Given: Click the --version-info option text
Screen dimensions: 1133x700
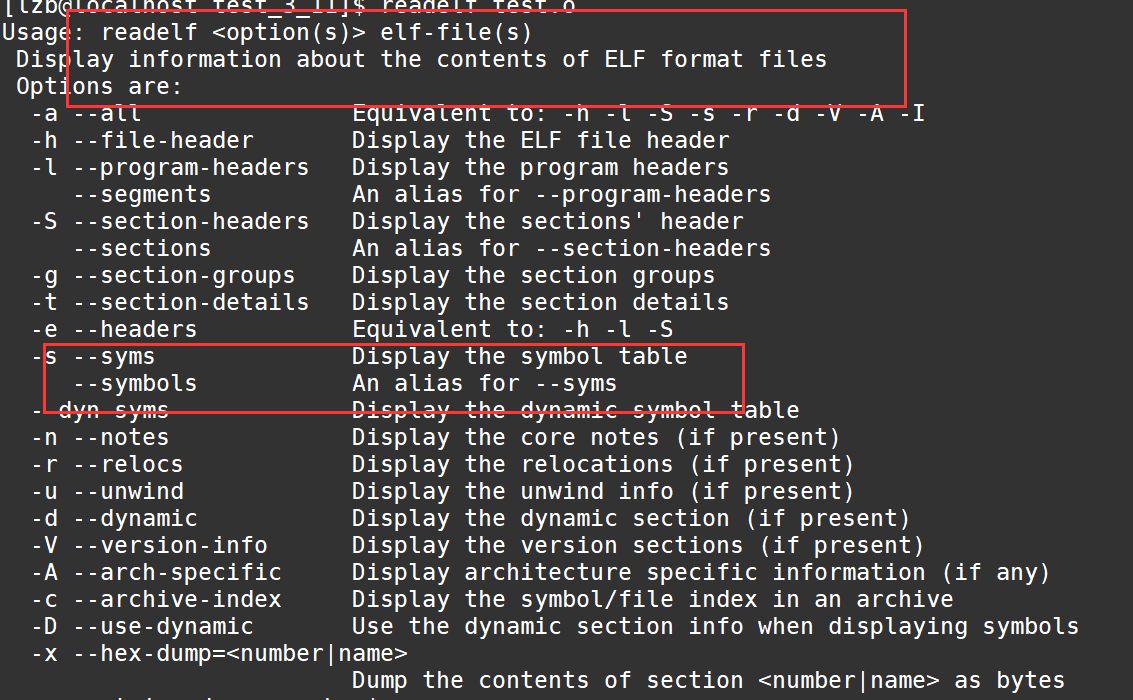Looking at the screenshot, I should coord(169,545).
